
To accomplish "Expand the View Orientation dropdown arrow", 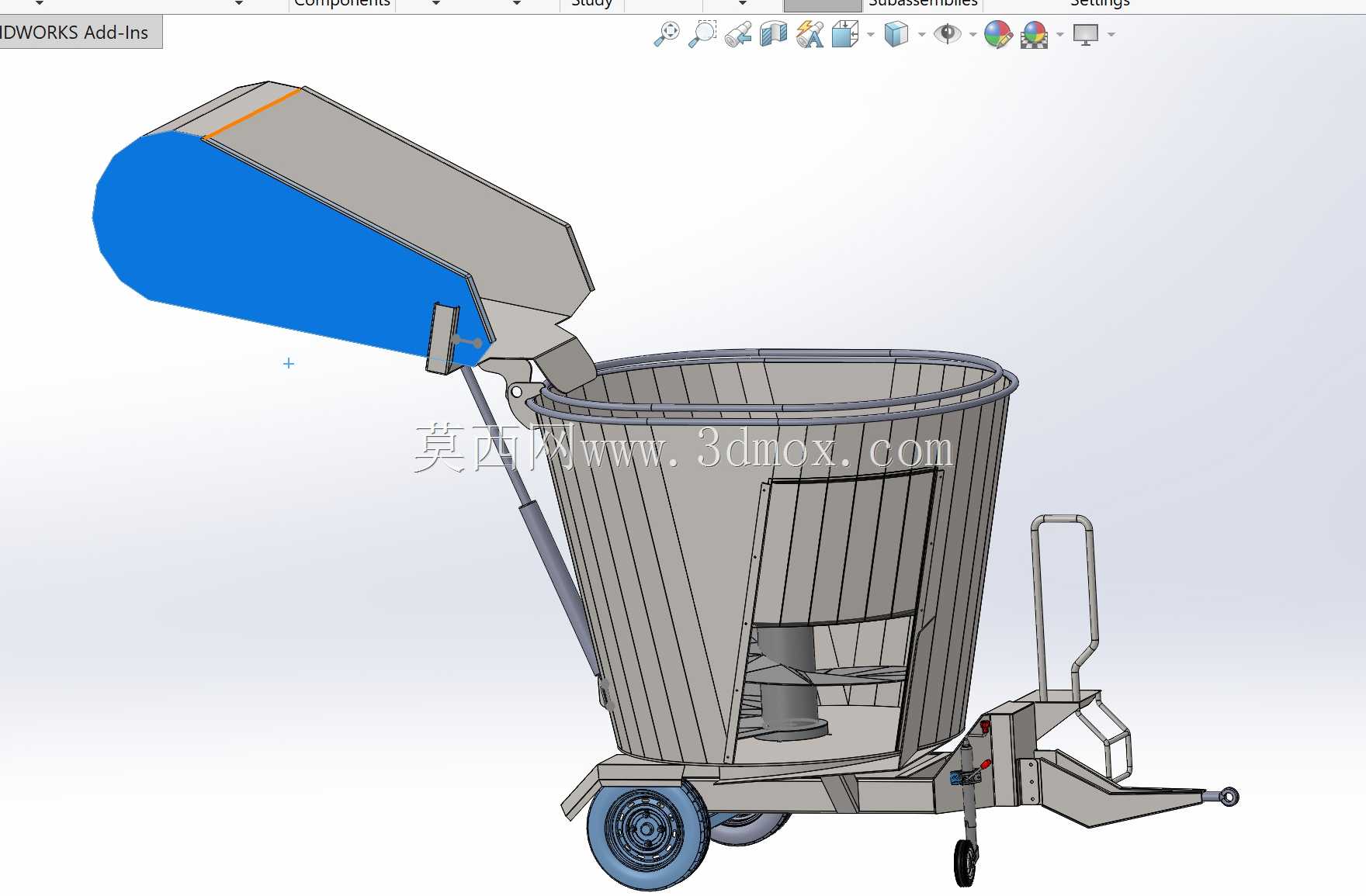I will pyautogui.click(x=870, y=34).
